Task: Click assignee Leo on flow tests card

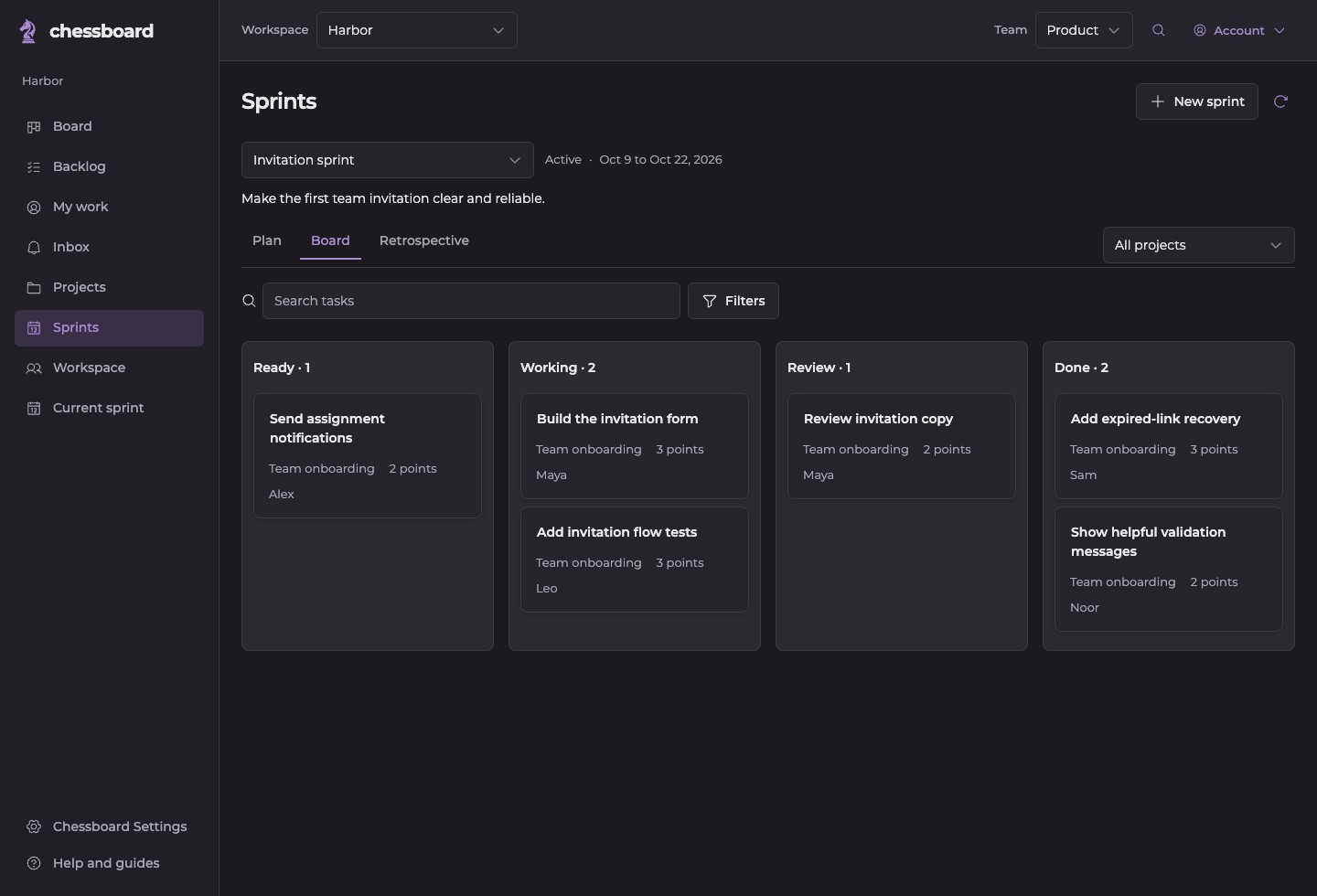Action: pyautogui.click(x=547, y=589)
